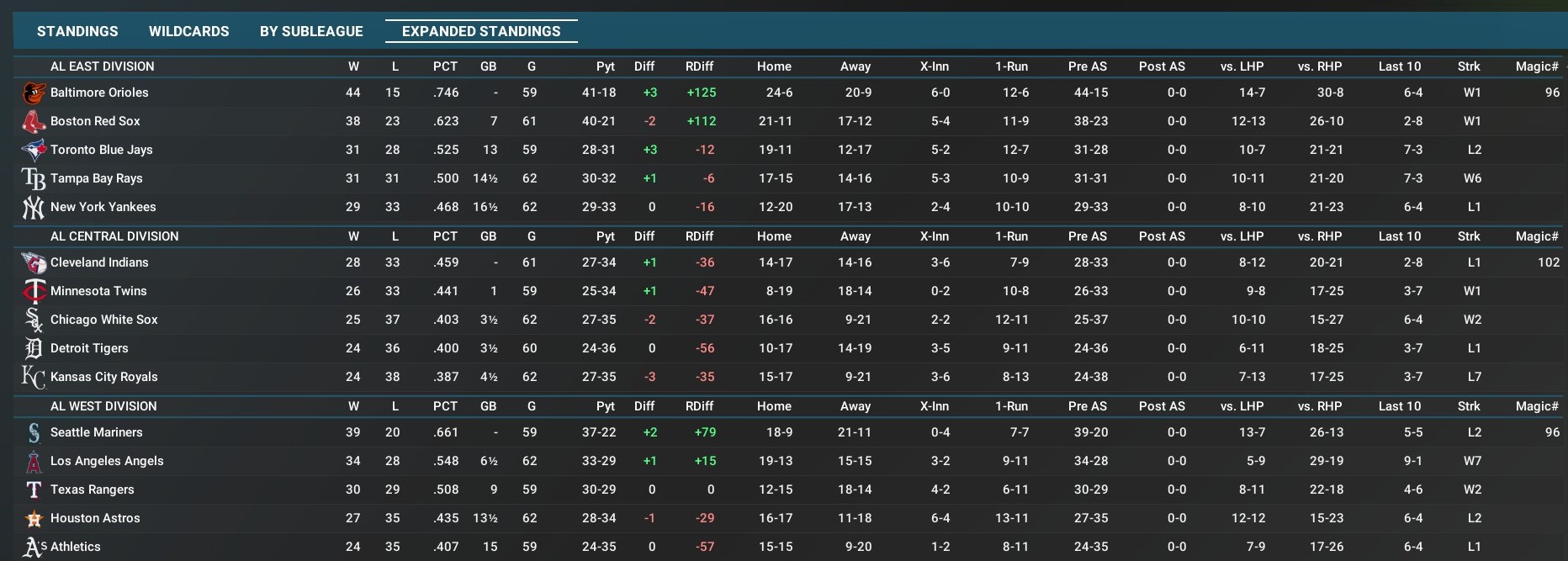
Task: Open the Wildcards tab
Action: coord(189,31)
